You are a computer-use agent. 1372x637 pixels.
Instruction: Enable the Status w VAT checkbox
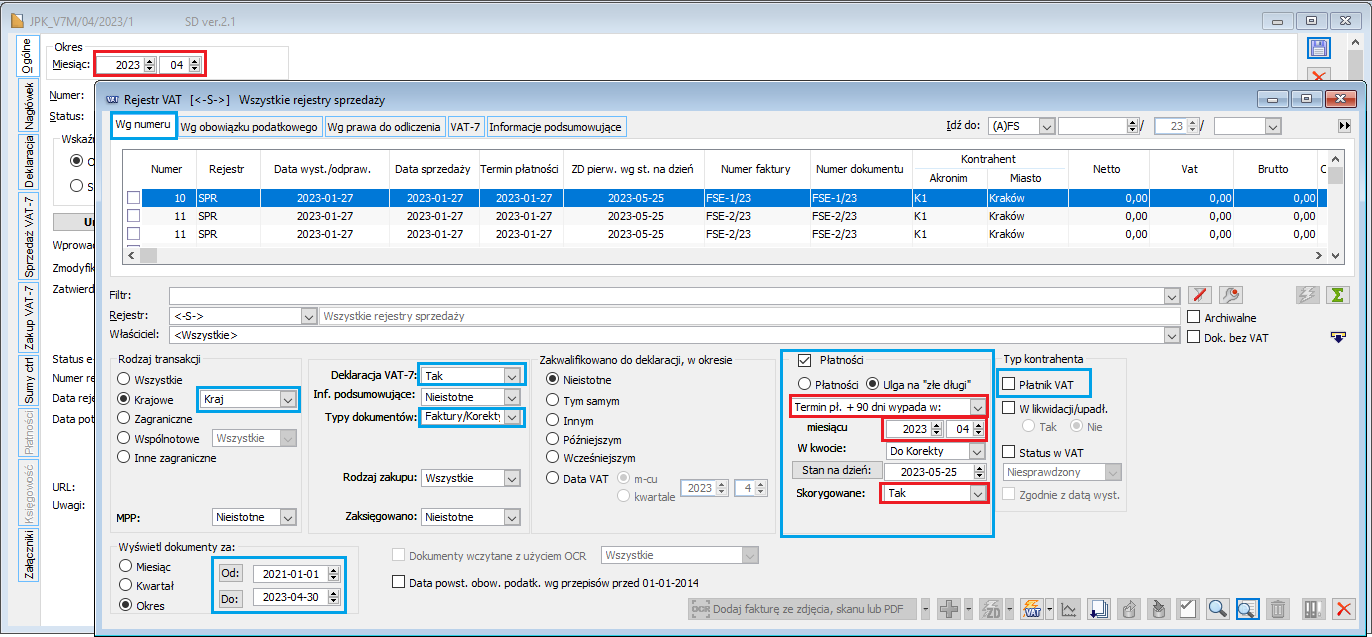click(x=1009, y=452)
